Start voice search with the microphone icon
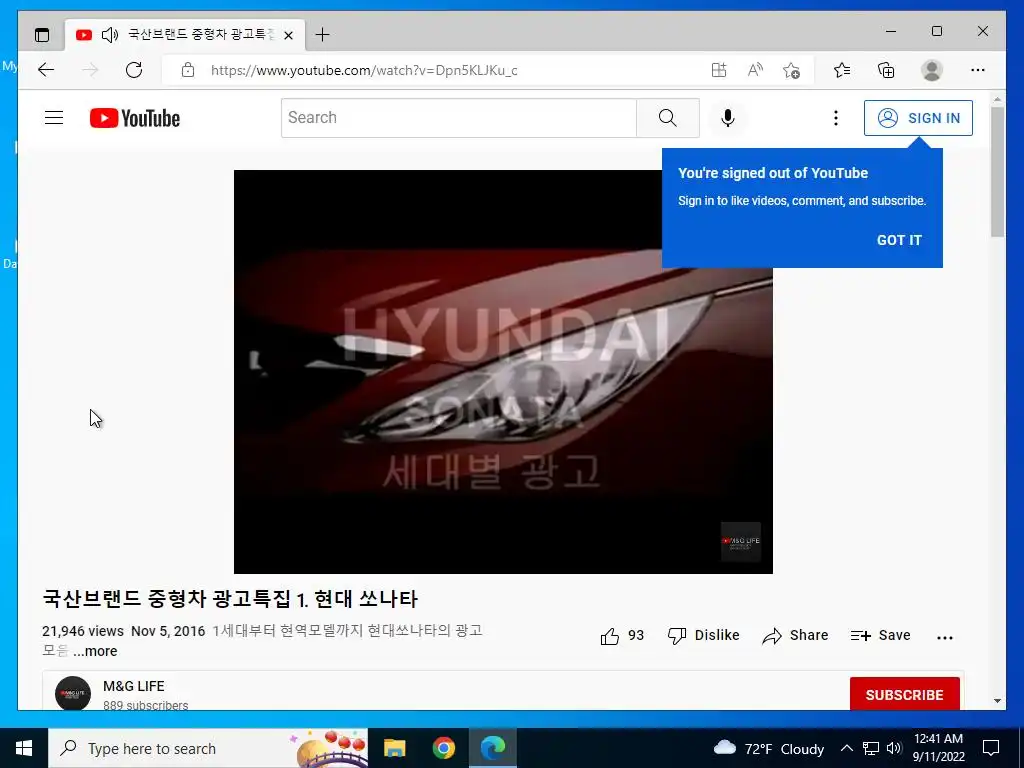This screenshot has width=1024, height=768. click(x=728, y=118)
